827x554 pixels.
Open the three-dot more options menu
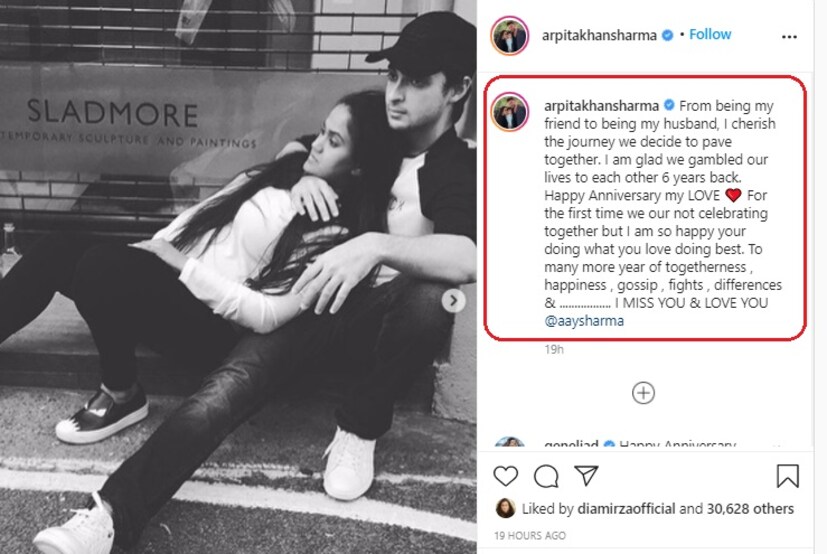[x=789, y=36]
